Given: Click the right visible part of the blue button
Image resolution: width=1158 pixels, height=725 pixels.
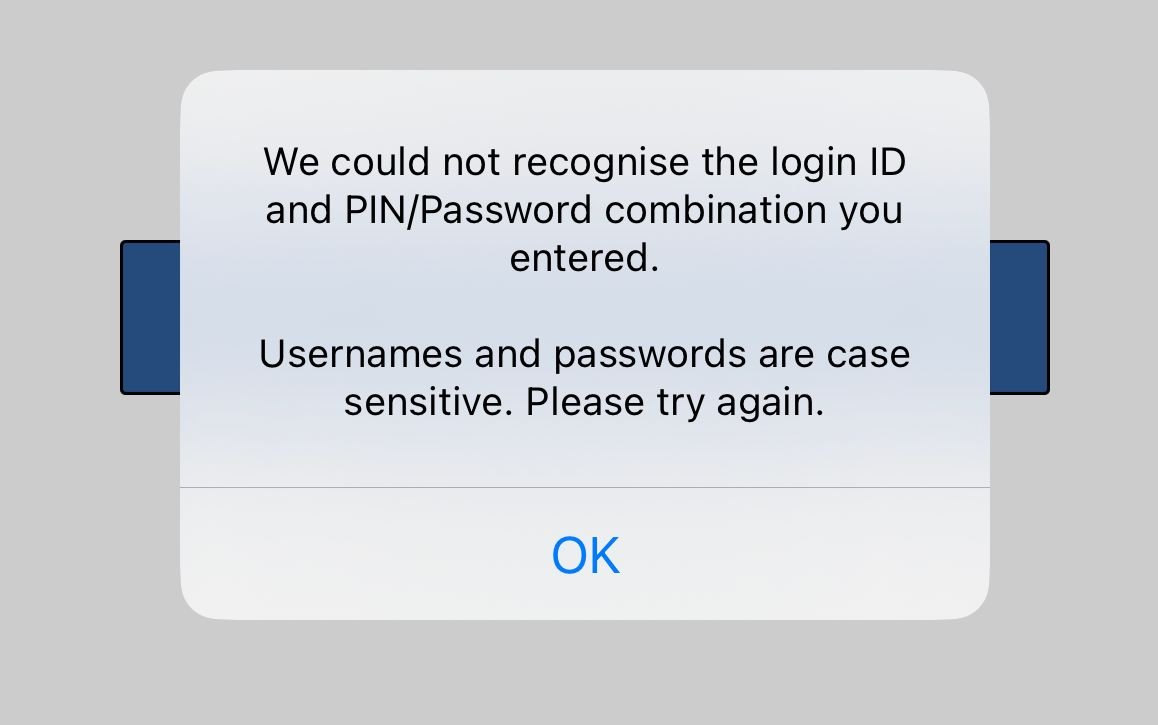Looking at the screenshot, I should click(x=1019, y=317).
